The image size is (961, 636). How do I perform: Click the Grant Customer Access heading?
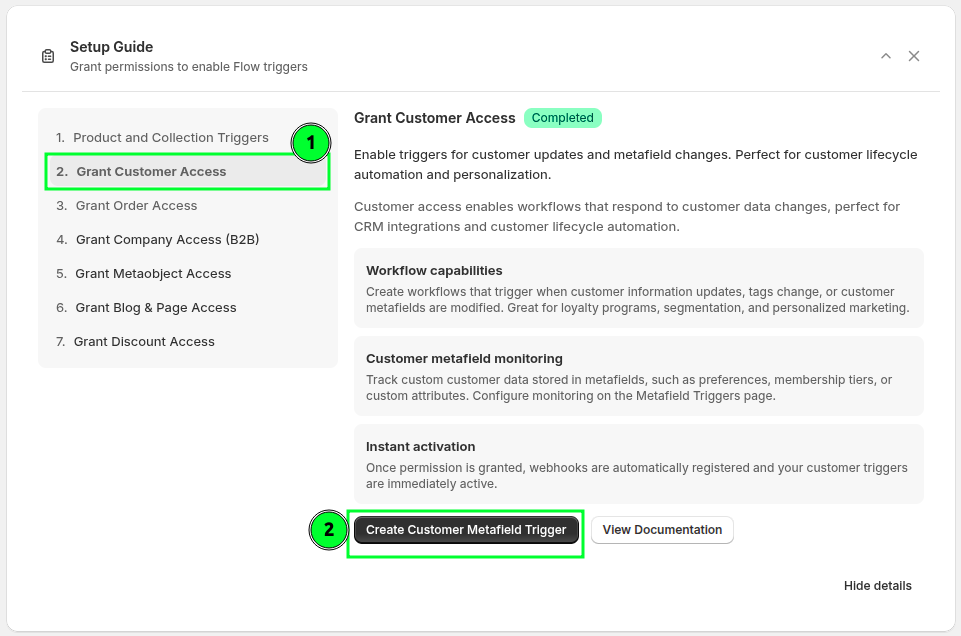click(x=434, y=118)
